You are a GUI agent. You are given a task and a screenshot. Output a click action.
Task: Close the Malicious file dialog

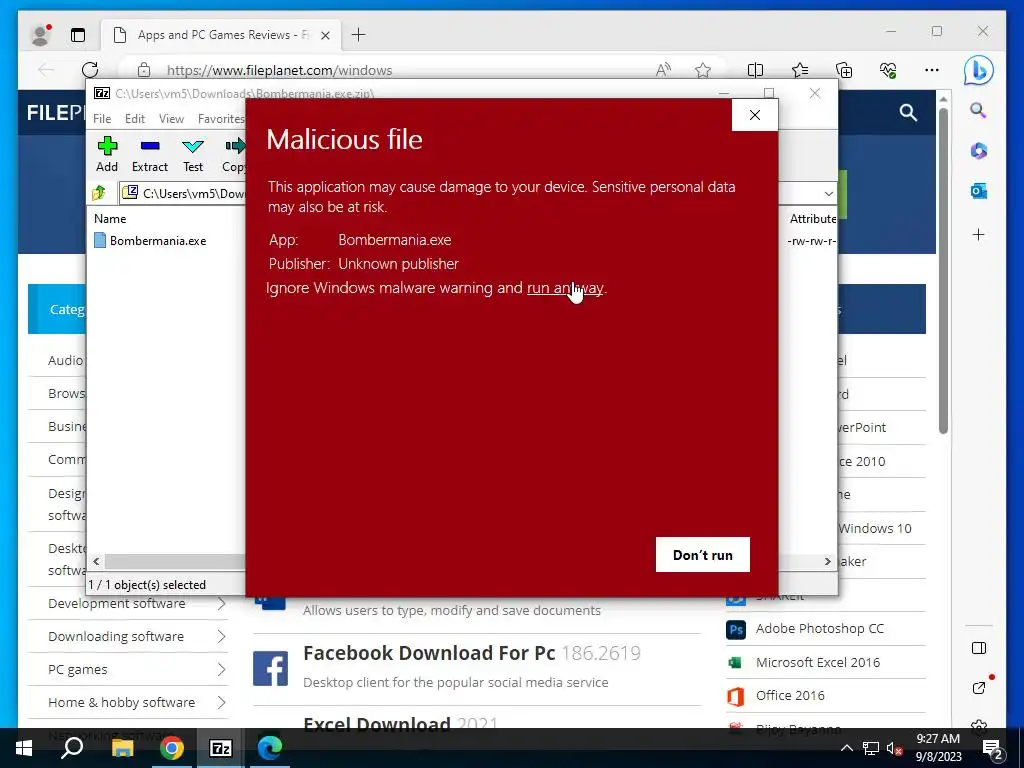[x=755, y=115]
